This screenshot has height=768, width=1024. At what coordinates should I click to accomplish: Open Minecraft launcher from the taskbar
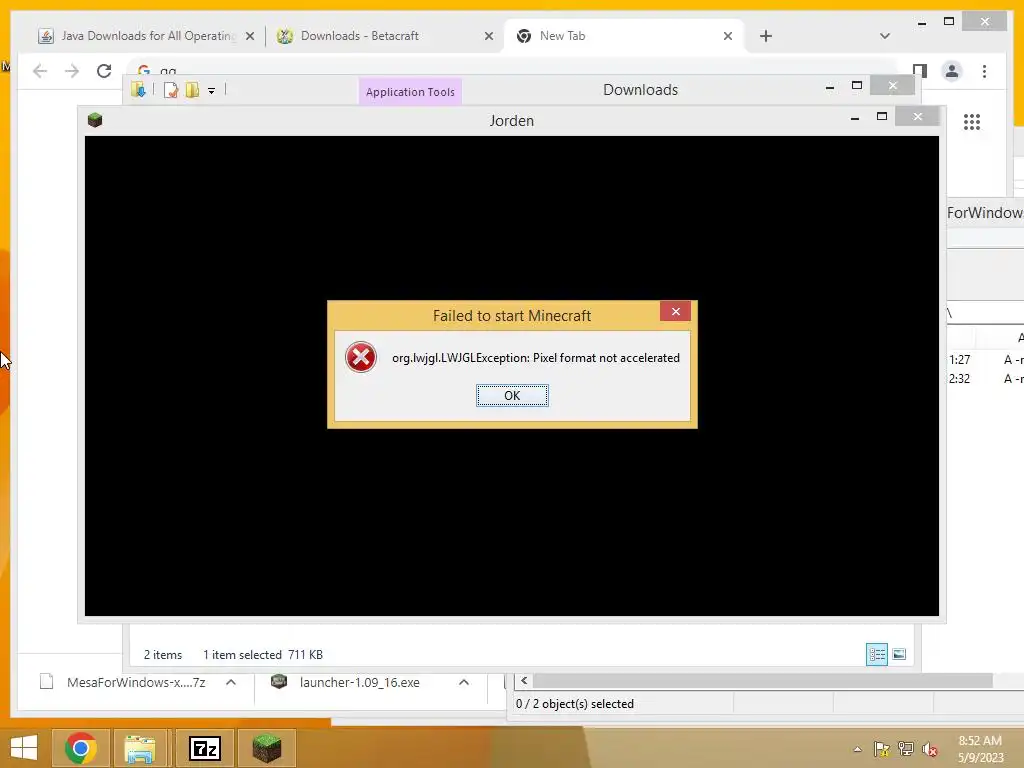click(x=266, y=748)
